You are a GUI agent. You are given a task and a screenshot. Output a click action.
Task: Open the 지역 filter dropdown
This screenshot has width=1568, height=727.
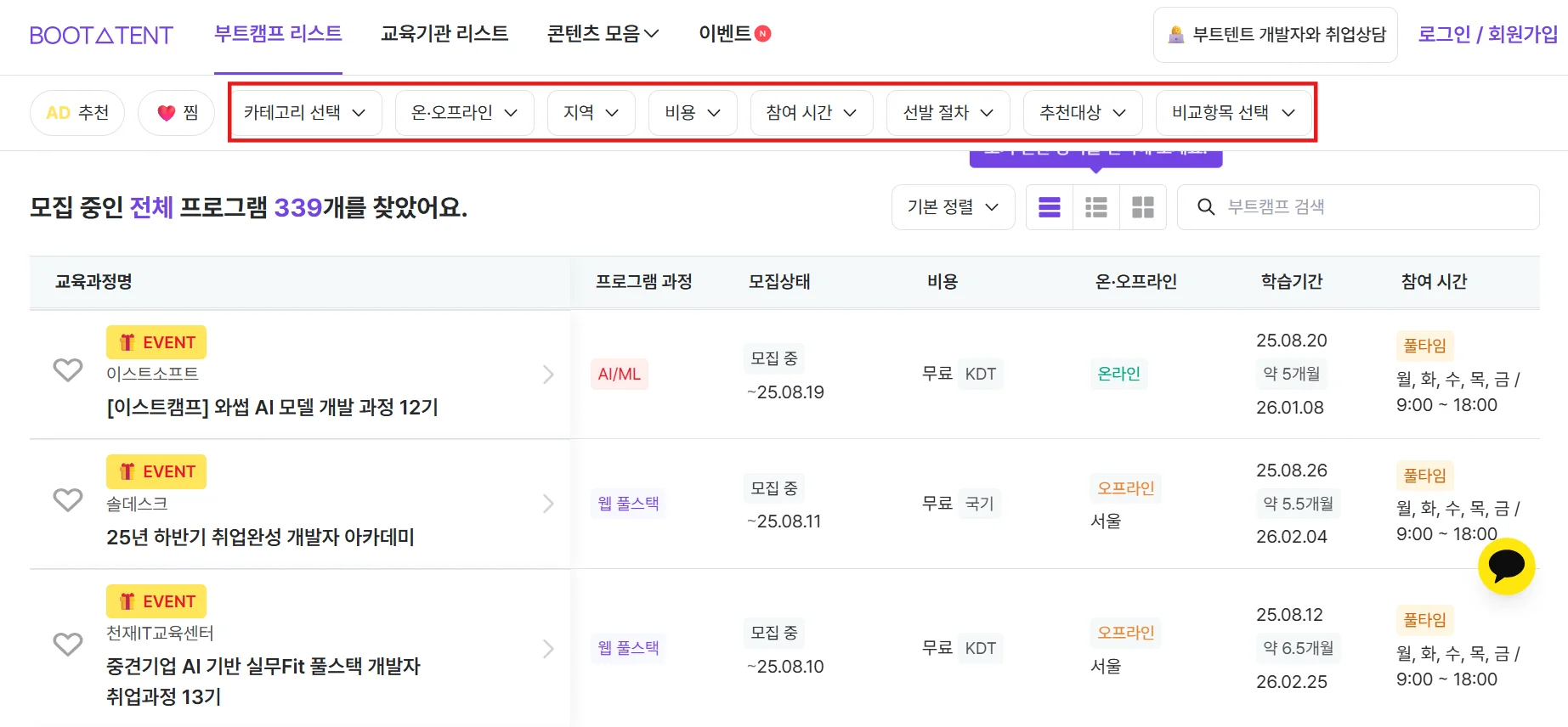coord(591,113)
